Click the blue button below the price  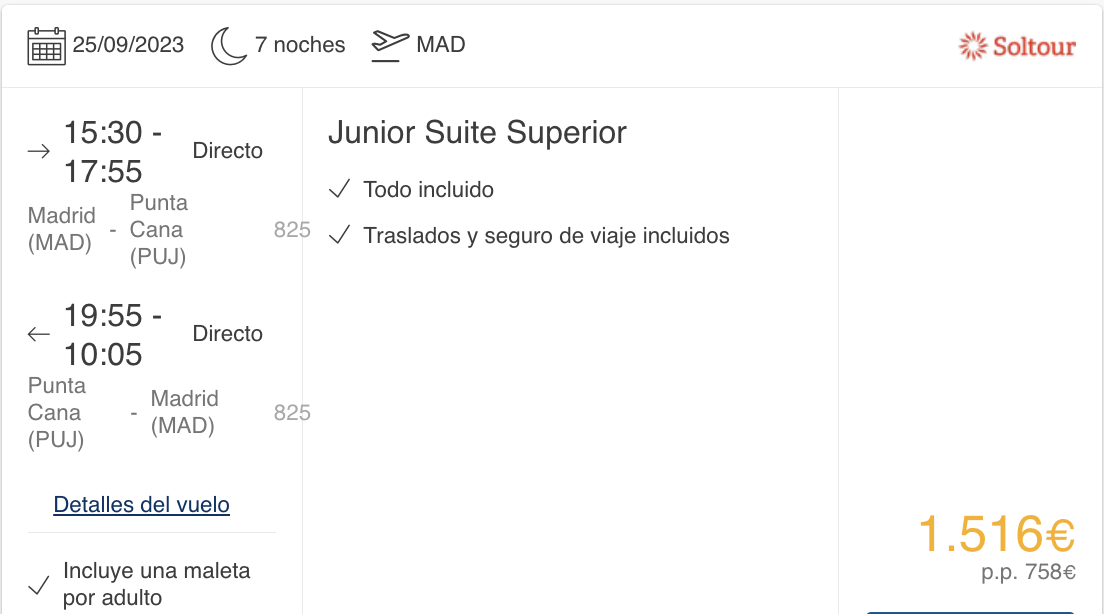[x=970, y=613]
